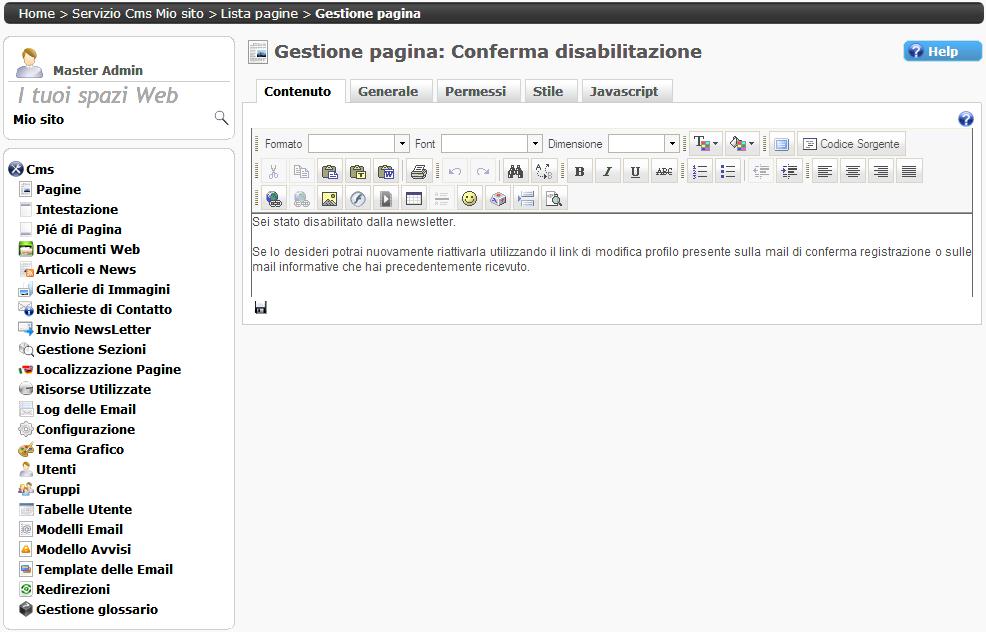This screenshot has height=632, width=986.
Task: Toggle underline formatting
Action: pyautogui.click(x=635, y=172)
